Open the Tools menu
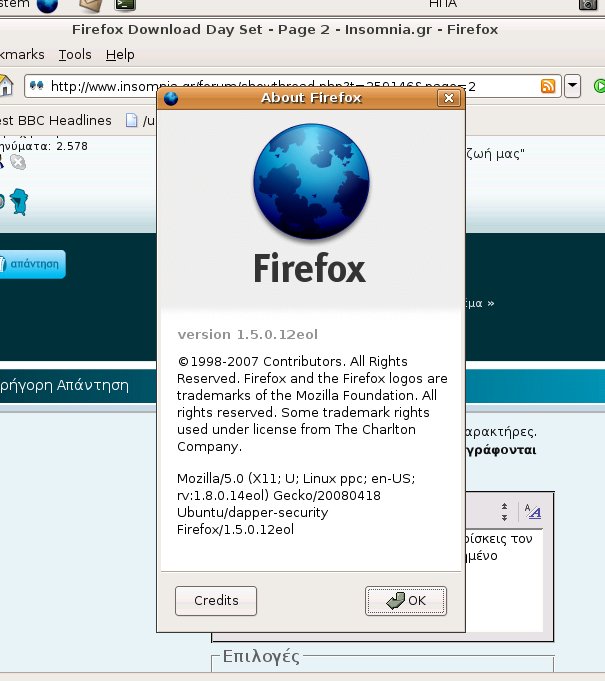The height and width of the screenshot is (681, 605). pyautogui.click(x=75, y=55)
